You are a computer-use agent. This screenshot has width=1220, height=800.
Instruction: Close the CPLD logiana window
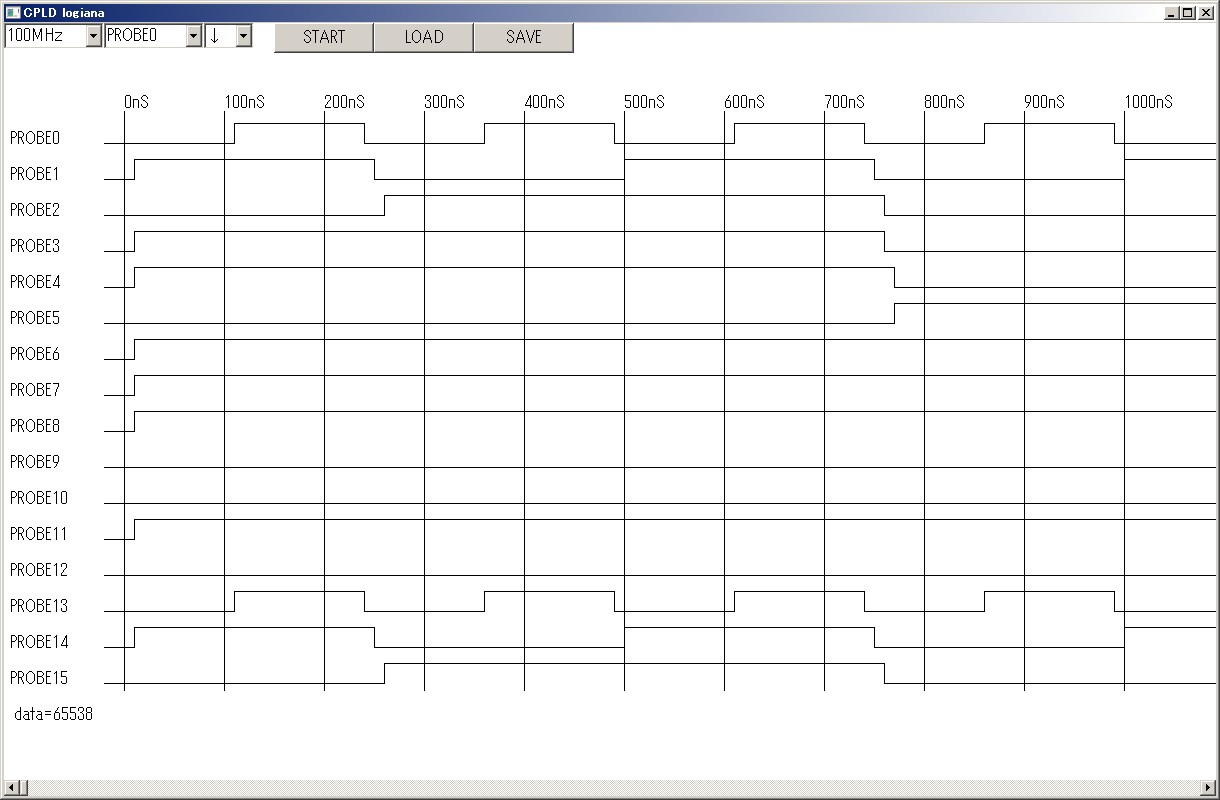click(1206, 13)
